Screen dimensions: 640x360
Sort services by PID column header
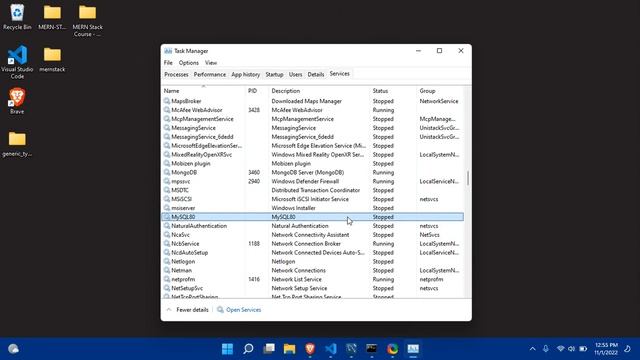(x=257, y=91)
